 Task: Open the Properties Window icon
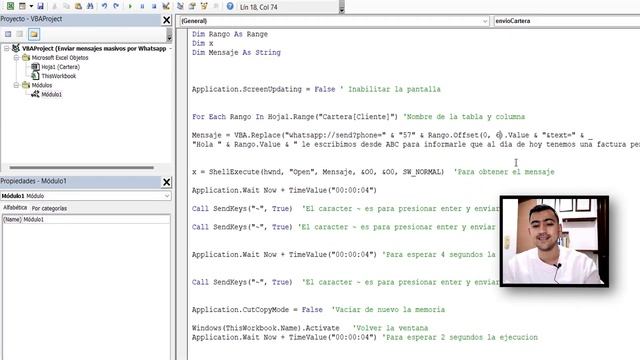192,6
